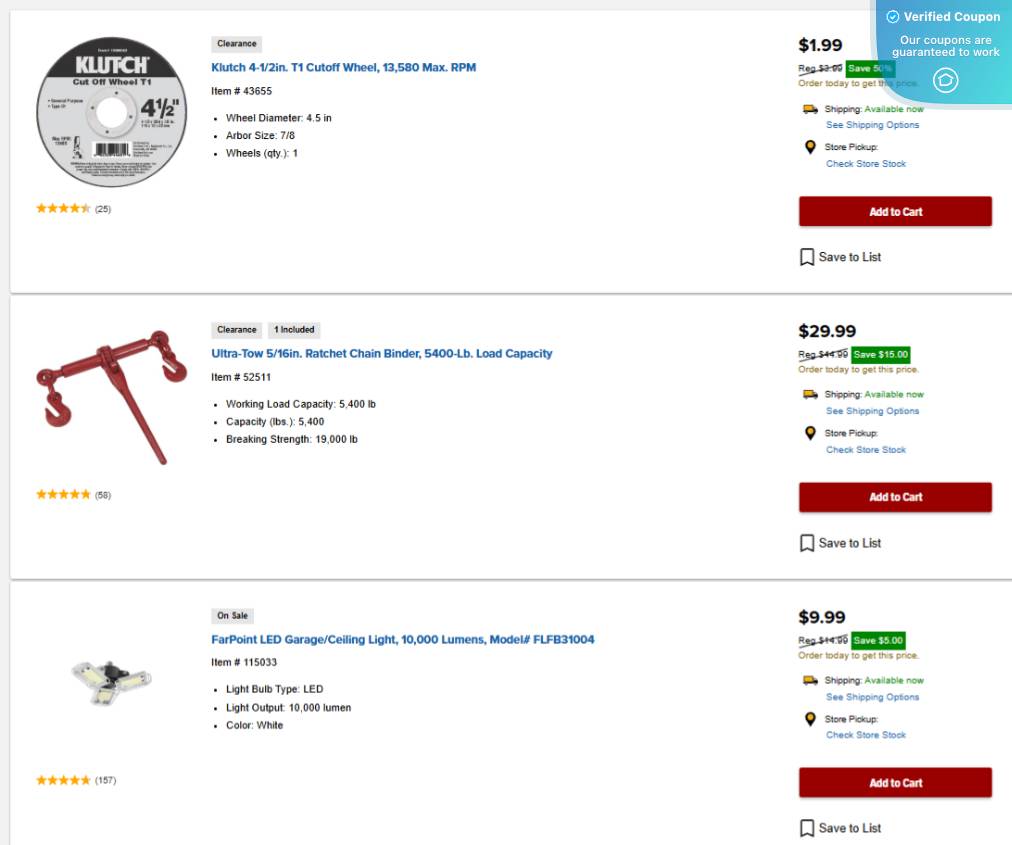
Task: Click the shipping truck icon for the Klutch cutoff wheel
Action: click(x=810, y=108)
